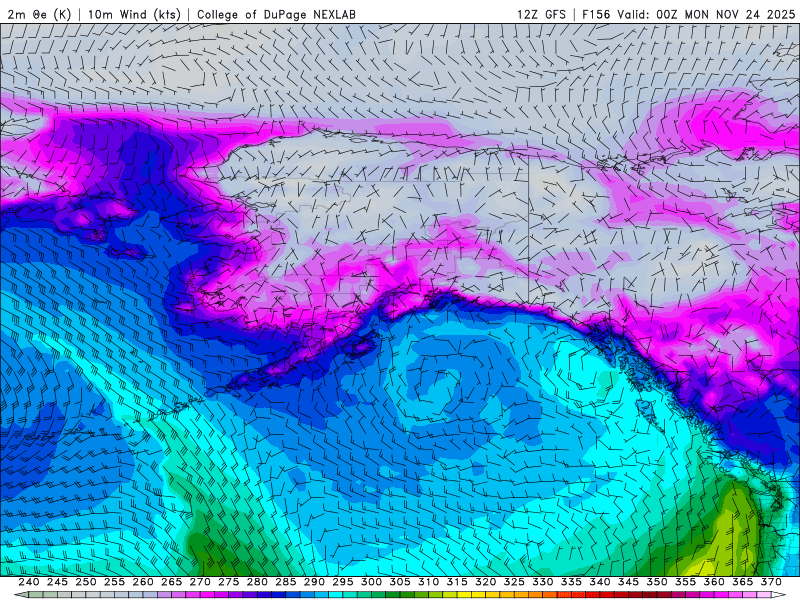Click the 365 color scale label
This screenshot has height=600, width=800.
click(743, 582)
